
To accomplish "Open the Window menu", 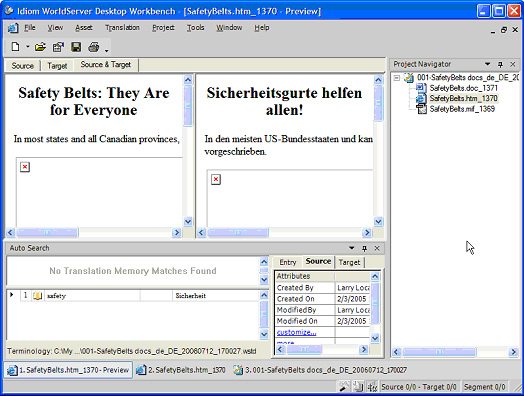I will (229, 28).
